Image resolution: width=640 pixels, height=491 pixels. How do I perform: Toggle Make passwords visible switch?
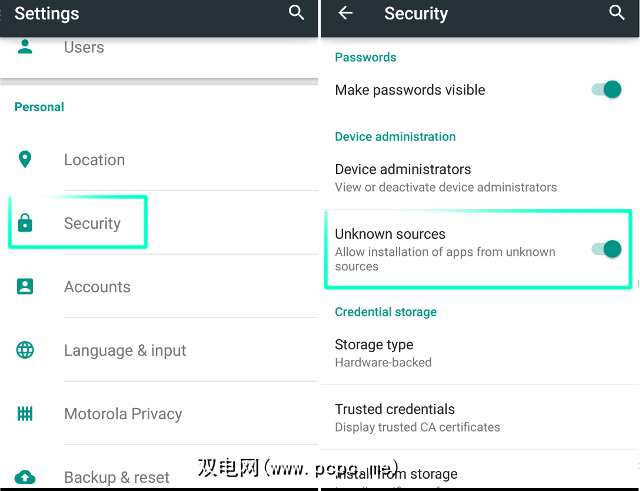(606, 90)
